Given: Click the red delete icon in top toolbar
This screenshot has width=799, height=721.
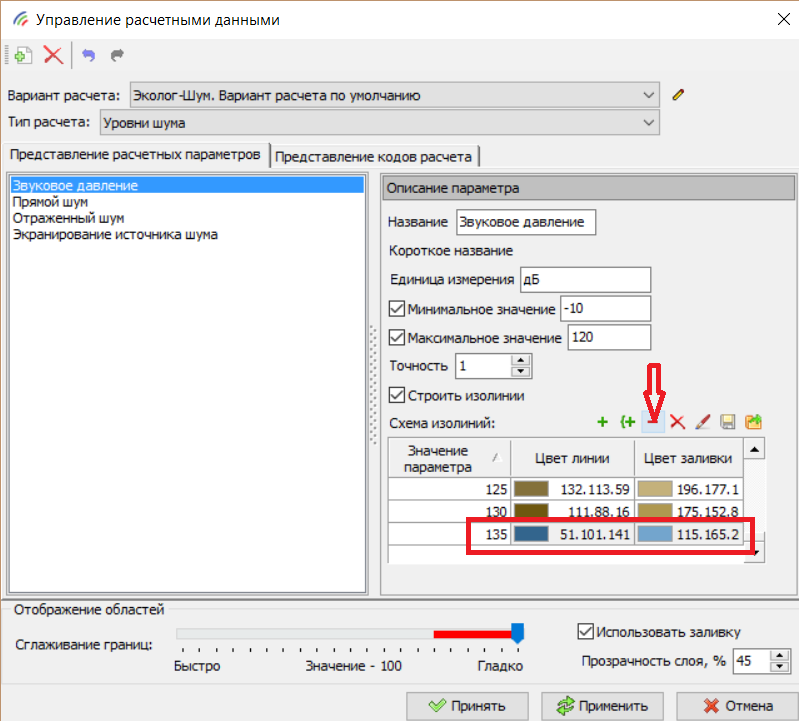Looking at the screenshot, I should click(53, 56).
